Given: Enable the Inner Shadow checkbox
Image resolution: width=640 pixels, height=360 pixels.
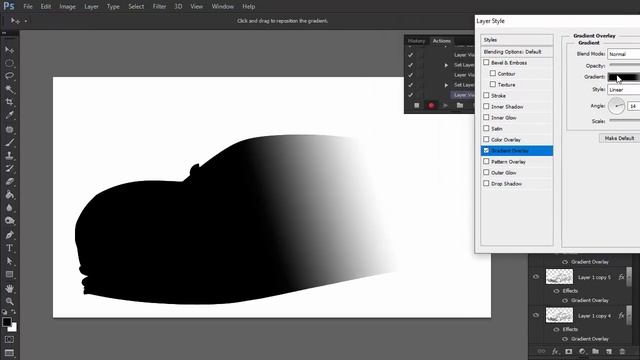Looking at the screenshot, I should tap(486, 107).
